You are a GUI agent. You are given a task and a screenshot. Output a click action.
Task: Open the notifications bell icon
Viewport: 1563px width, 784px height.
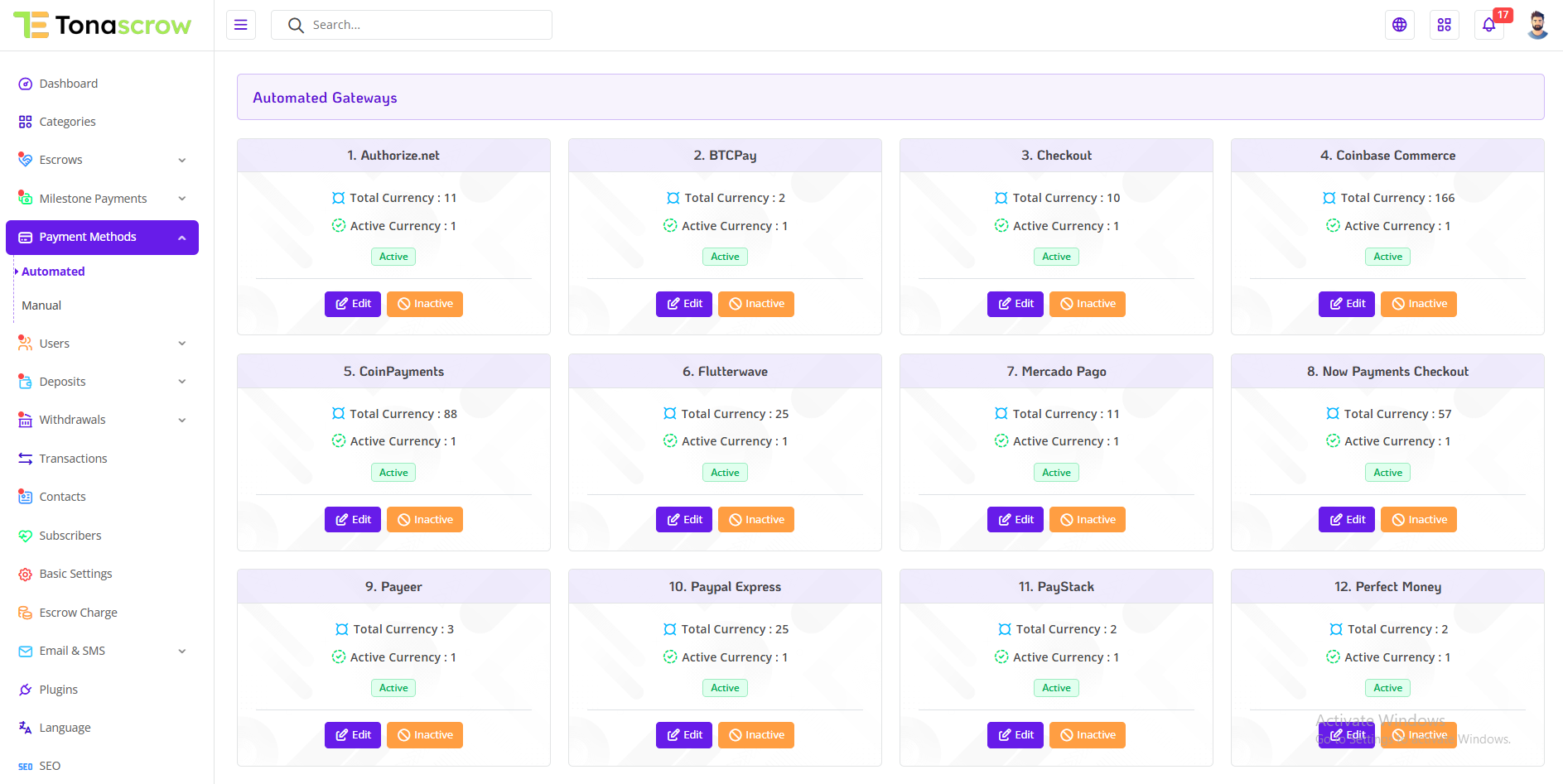pos(1488,25)
